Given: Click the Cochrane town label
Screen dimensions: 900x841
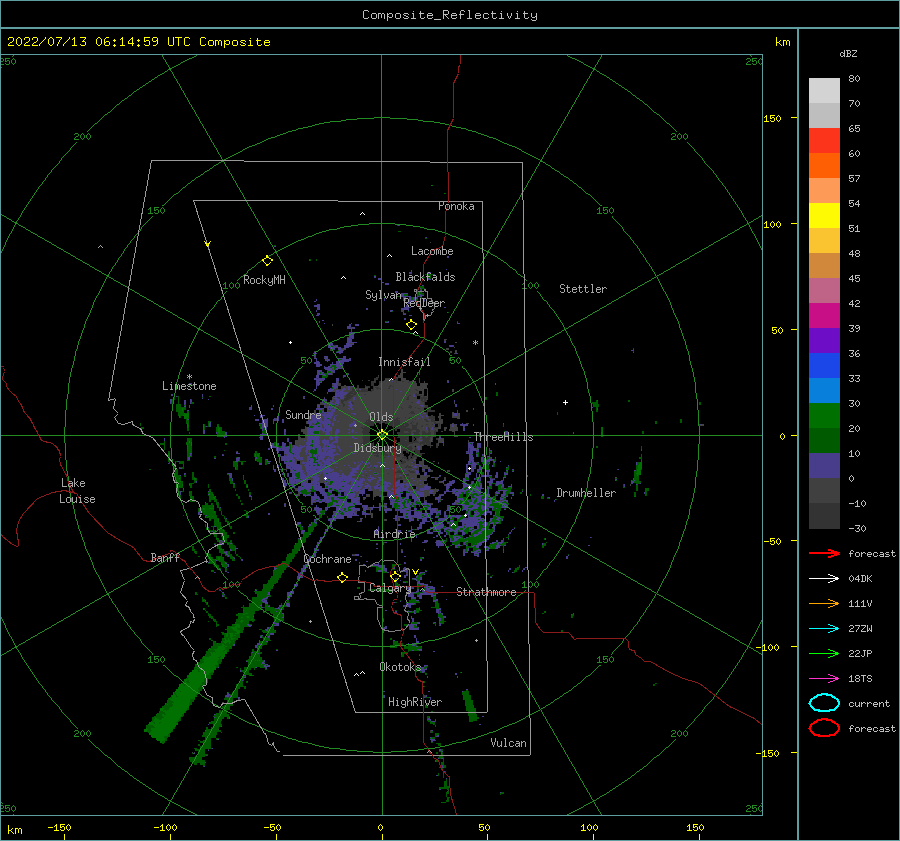Looking at the screenshot, I should coord(327,559).
